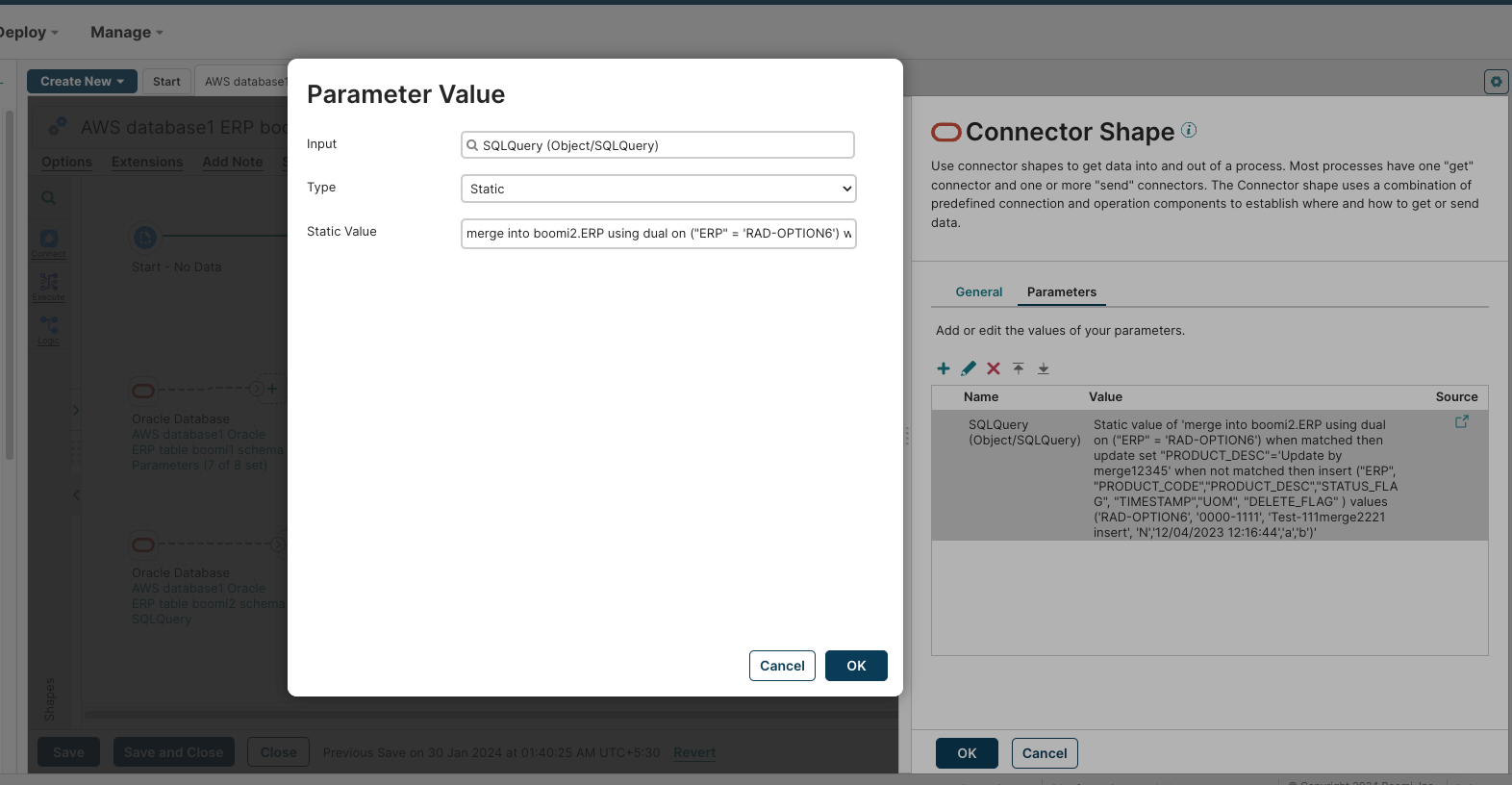This screenshot has height=785, width=1512.
Task: Delete the parameter with the red X icon
Action: click(994, 368)
